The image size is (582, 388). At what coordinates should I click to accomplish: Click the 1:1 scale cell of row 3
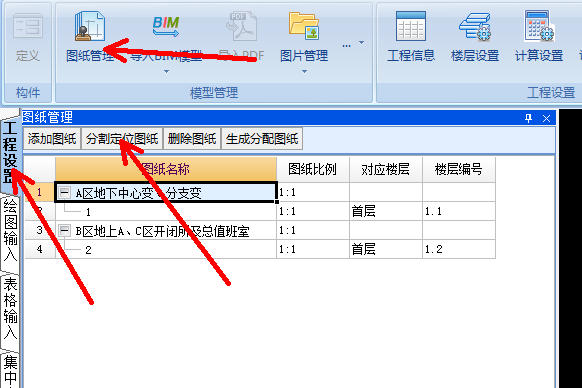(x=313, y=230)
